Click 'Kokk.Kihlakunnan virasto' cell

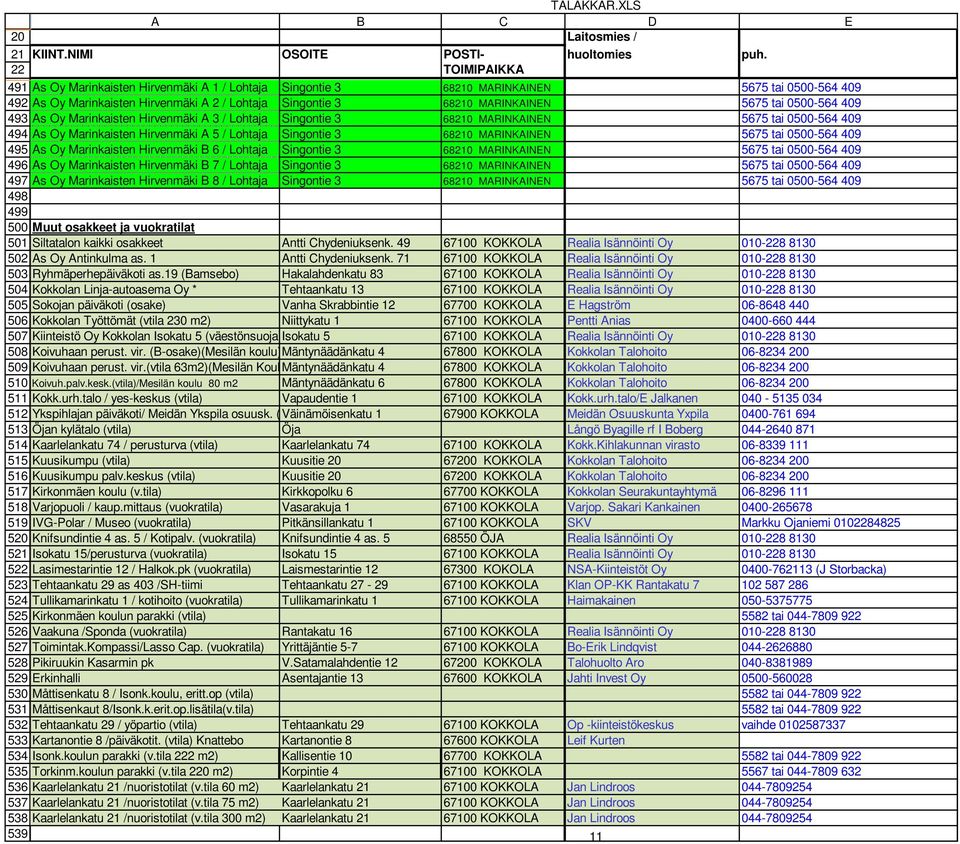[651, 445]
